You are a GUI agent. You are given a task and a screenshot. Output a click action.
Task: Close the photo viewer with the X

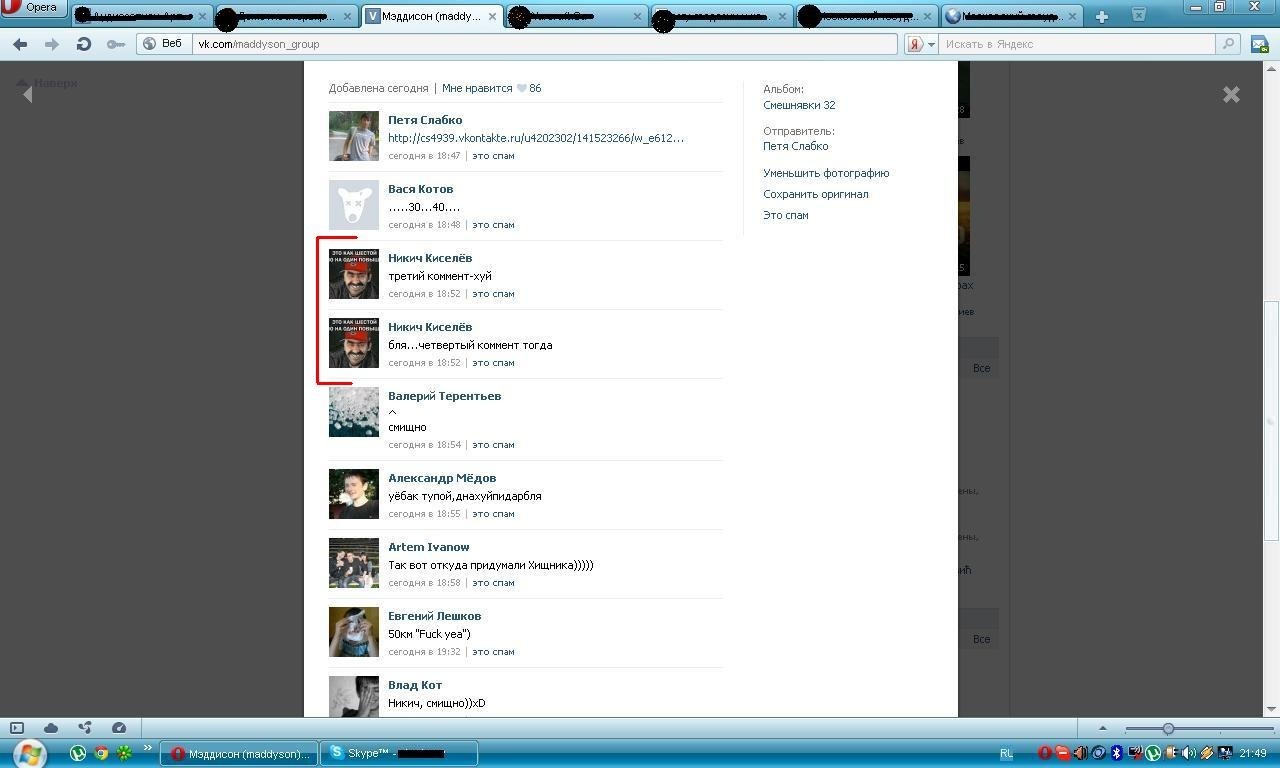pyautogui.click(x=1231, y=94)
